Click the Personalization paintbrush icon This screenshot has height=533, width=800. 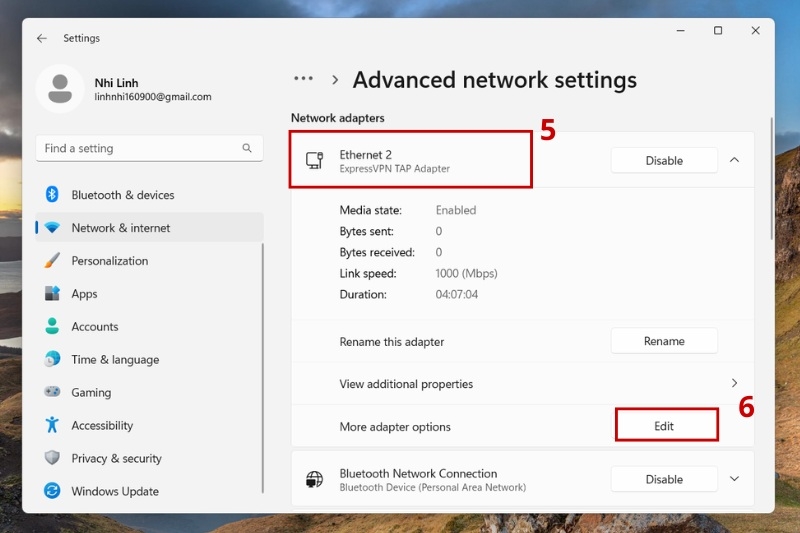(52, 260)
